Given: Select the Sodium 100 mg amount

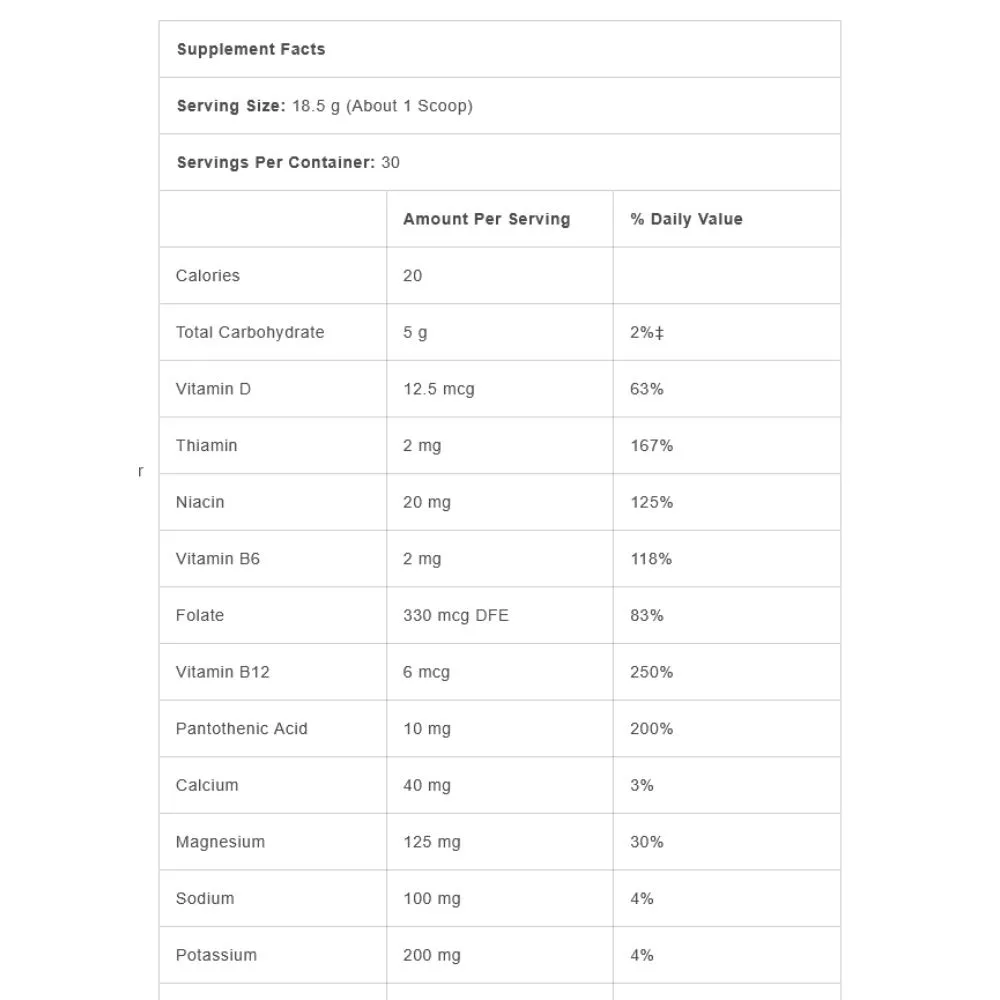Looking at the screenshot, I should (432, 899).
